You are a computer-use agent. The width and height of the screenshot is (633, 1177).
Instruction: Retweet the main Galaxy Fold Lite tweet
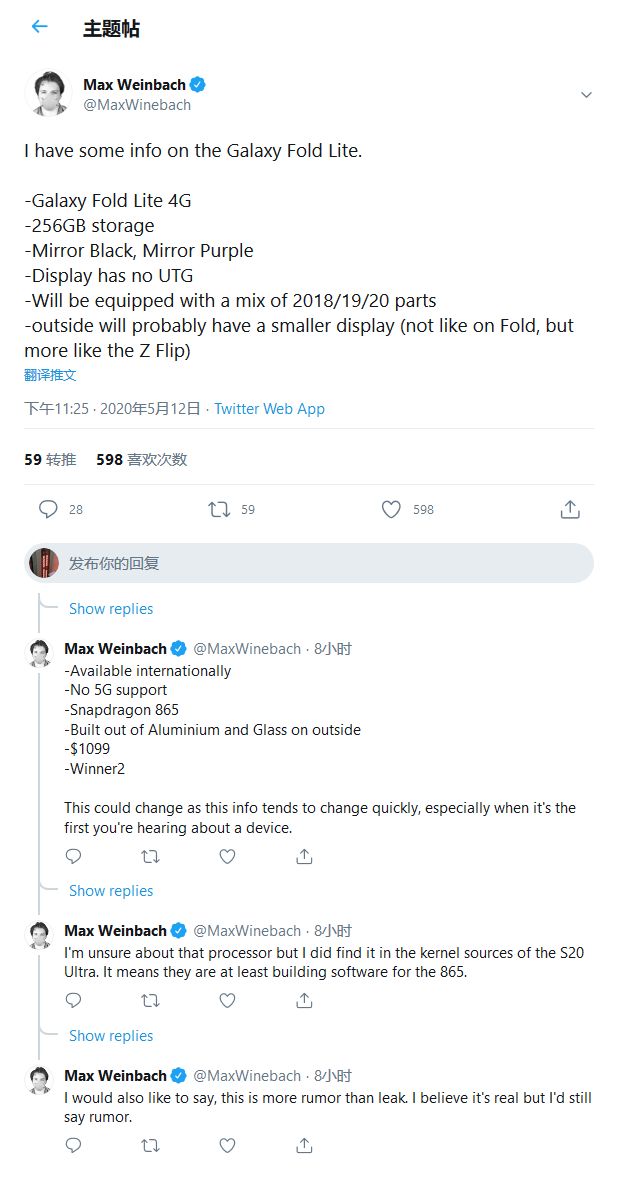[219, 509]
